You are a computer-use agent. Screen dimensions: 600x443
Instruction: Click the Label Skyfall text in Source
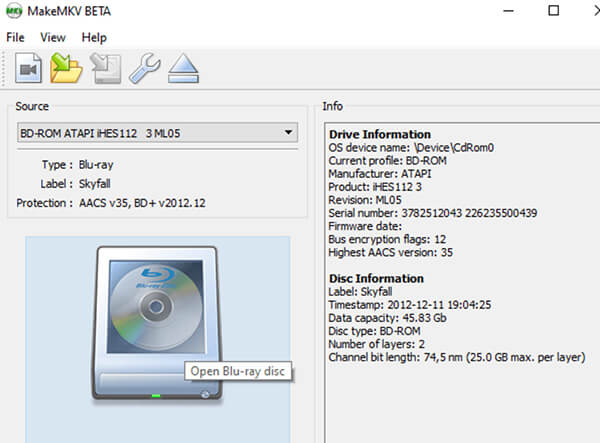pos(95,184)
